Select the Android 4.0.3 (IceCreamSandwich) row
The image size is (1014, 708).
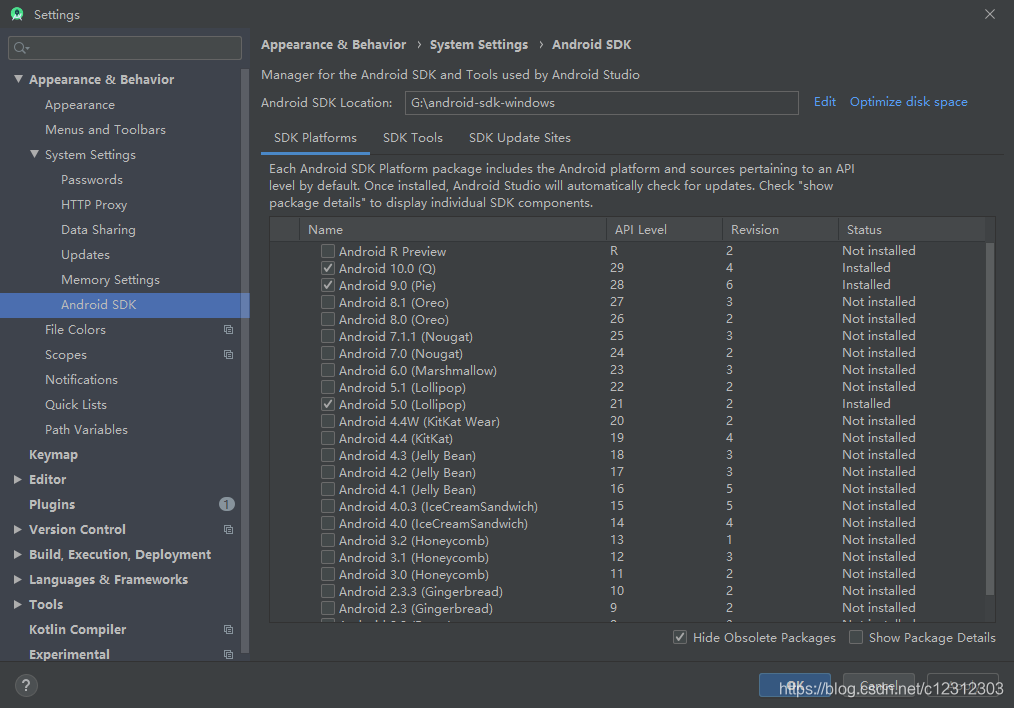[627, 506]
